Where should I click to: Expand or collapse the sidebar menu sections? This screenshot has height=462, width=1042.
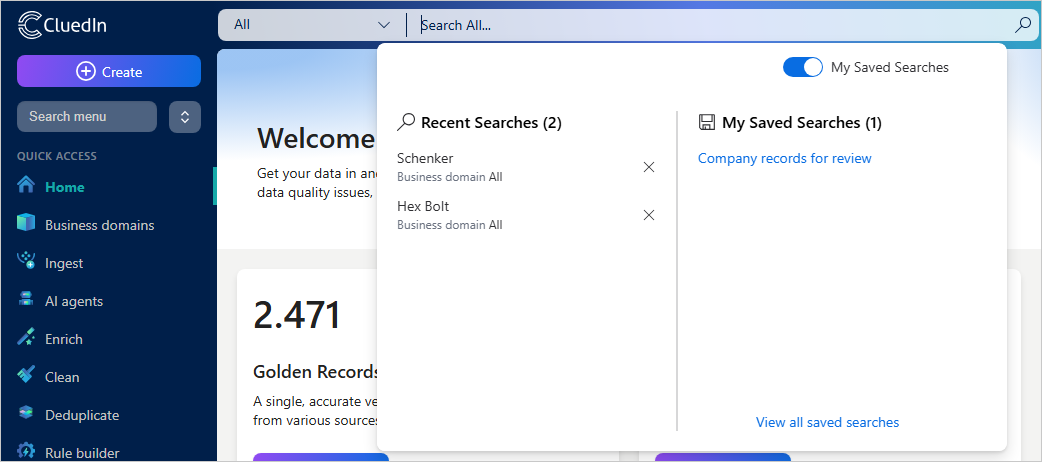pyautogui.click(x=185, y=117)
